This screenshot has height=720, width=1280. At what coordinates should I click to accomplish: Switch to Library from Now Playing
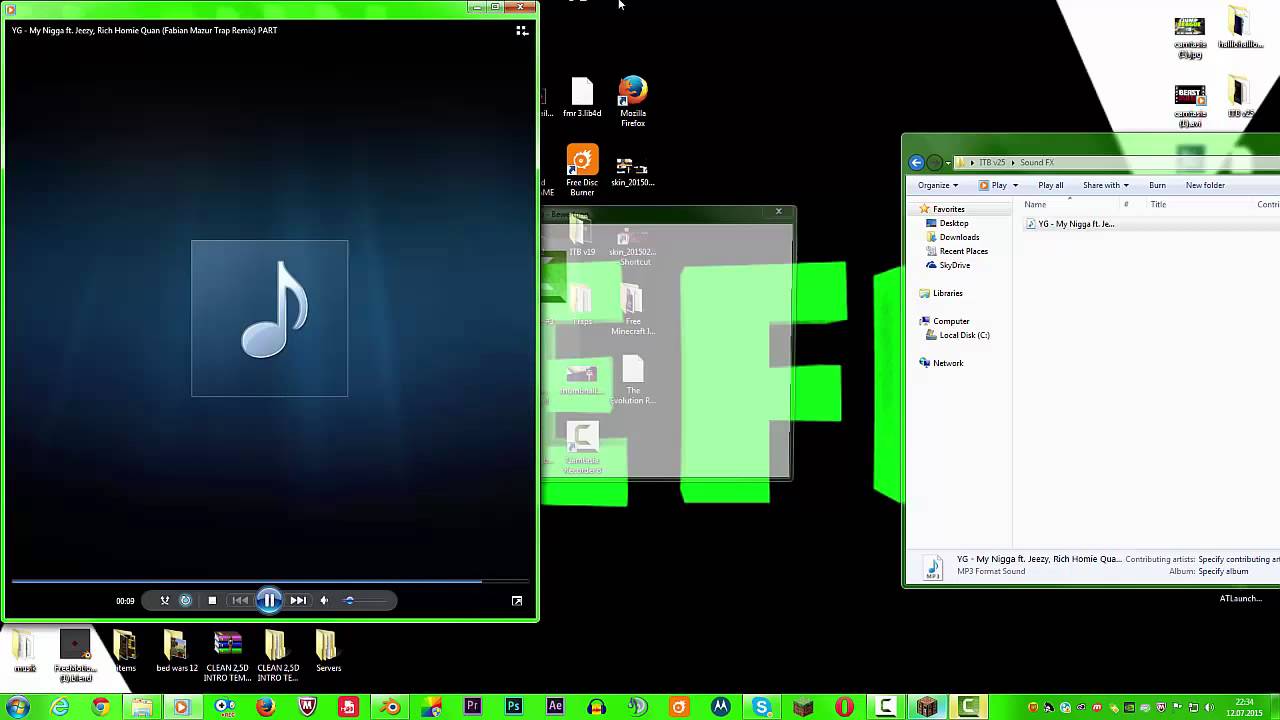point(522,31)
